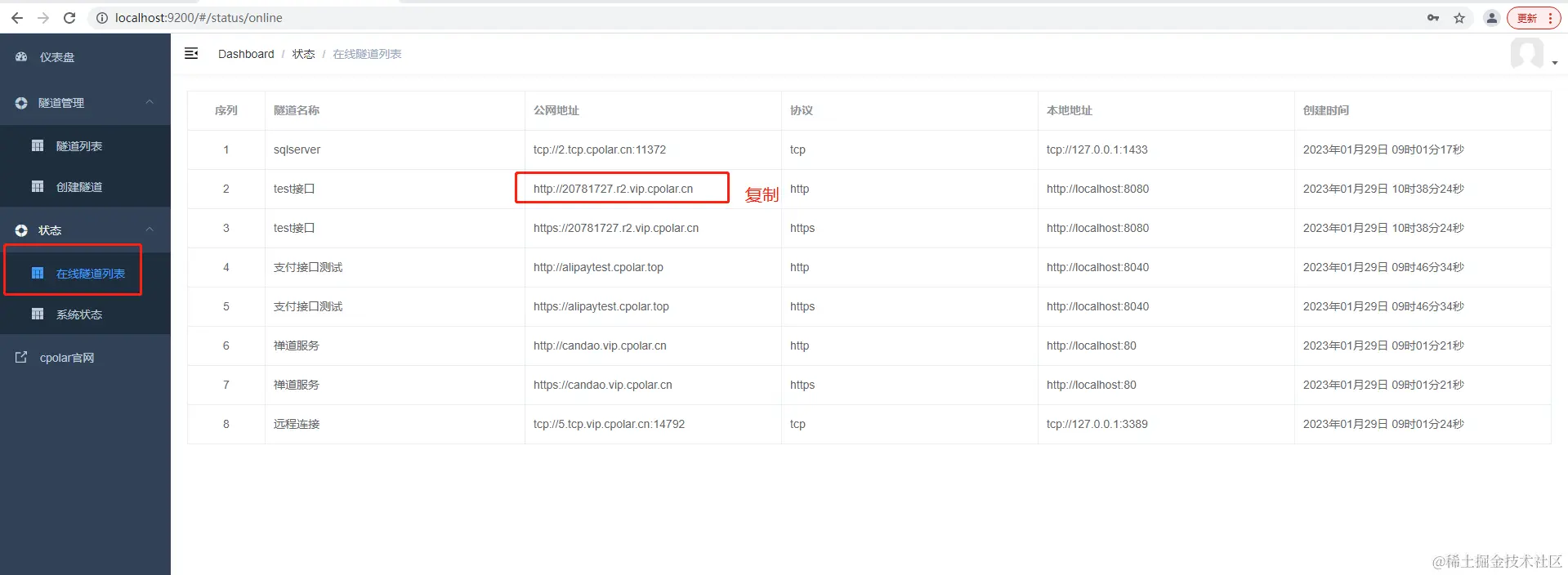Click the 隧道管理 plus icon
The image size is (1568, 575).
21,103
